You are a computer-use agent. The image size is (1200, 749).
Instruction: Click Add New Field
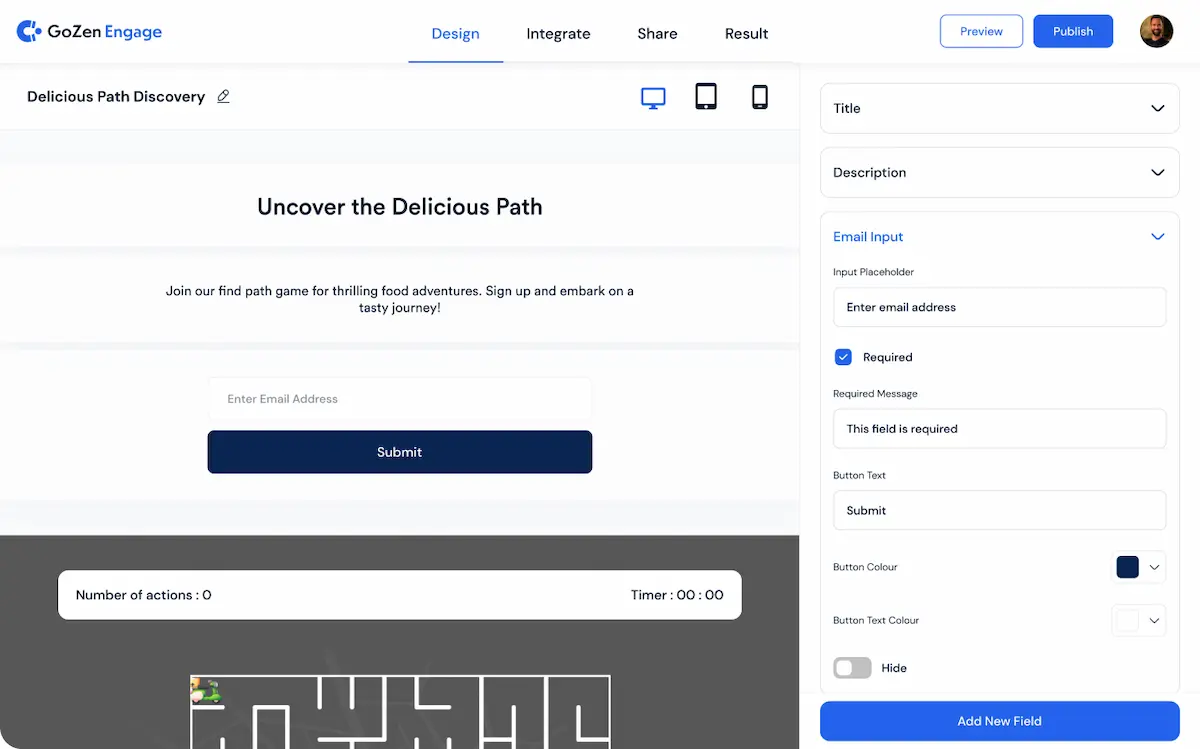(999, 720)
